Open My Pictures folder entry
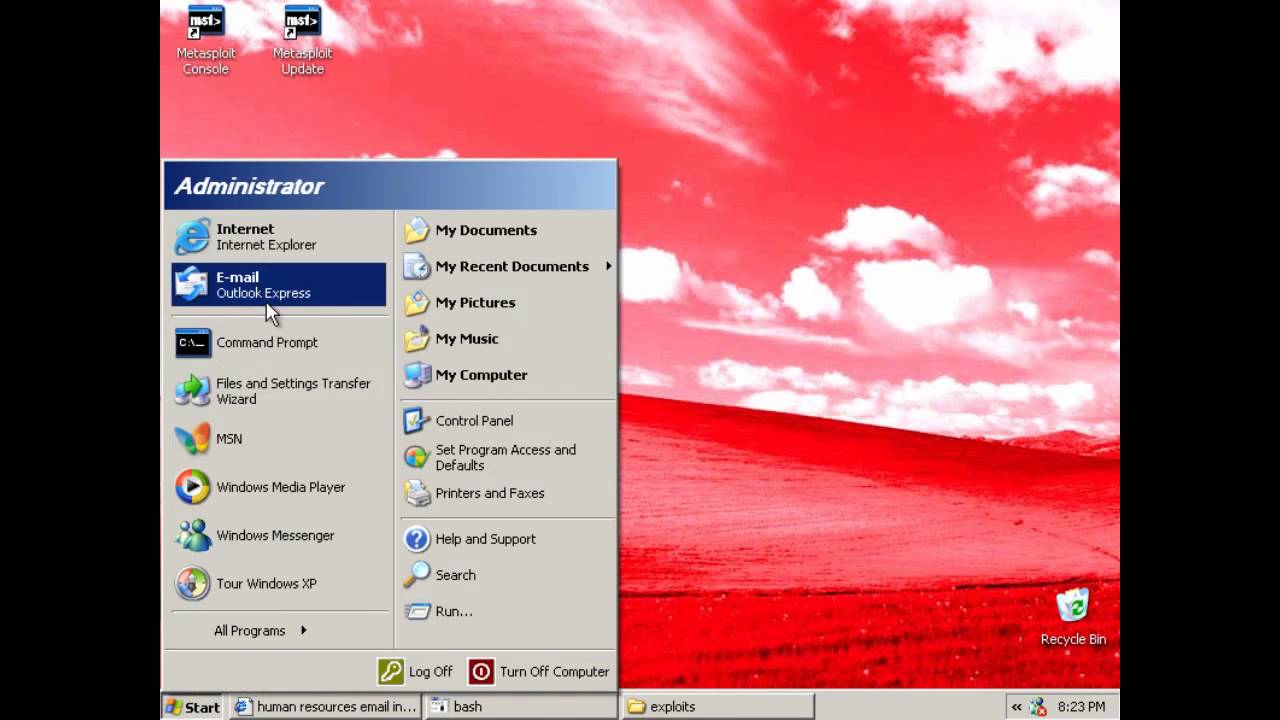This screenshot has height=720, width=1280. coord(507,302)
